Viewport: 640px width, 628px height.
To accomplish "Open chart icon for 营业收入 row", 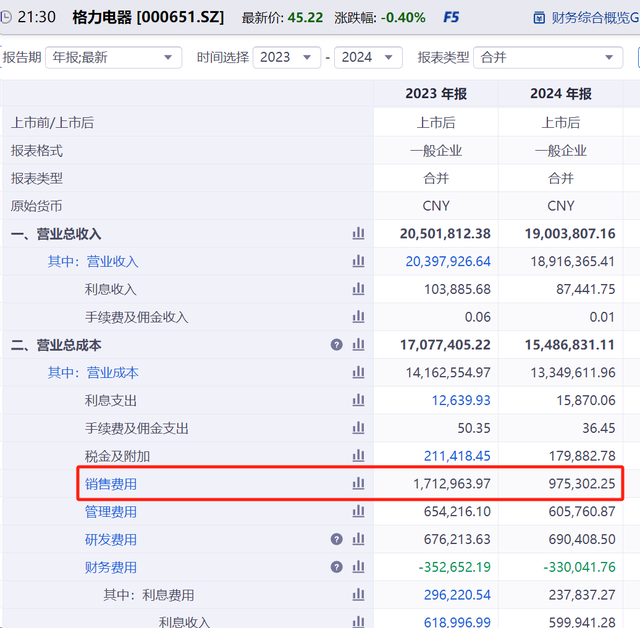I will [x=358, y=262].
